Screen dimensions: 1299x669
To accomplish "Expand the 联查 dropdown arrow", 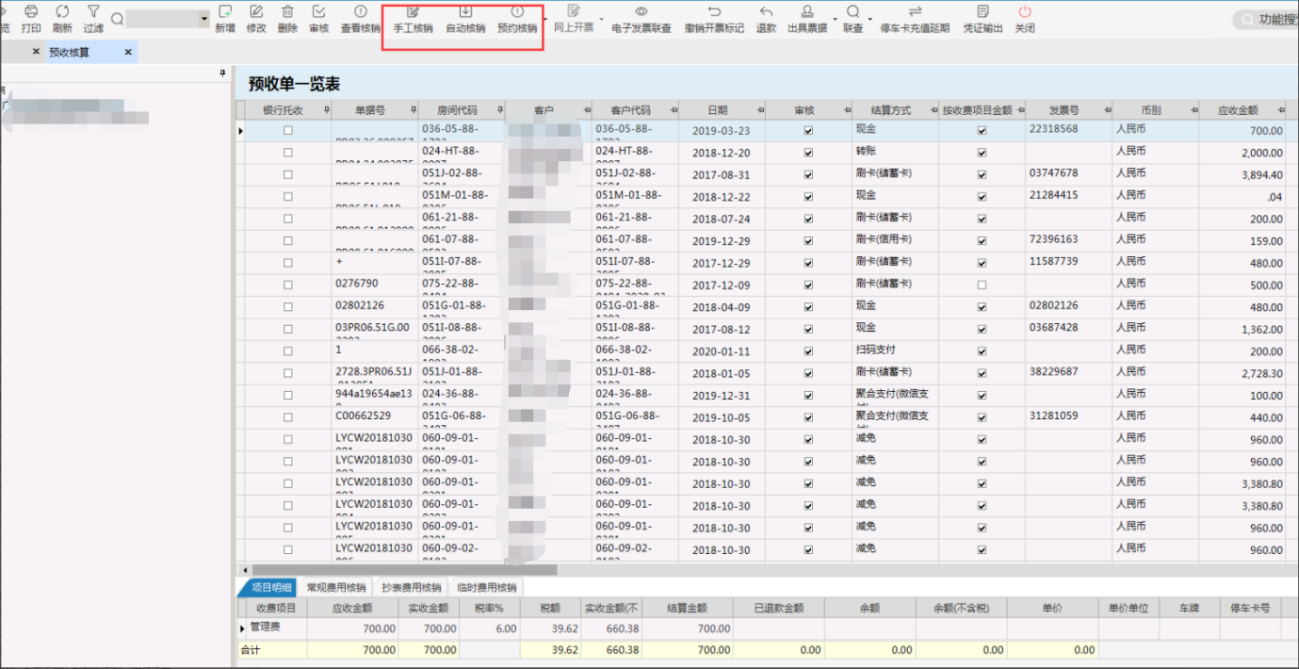I will click(x=869, y=19).
